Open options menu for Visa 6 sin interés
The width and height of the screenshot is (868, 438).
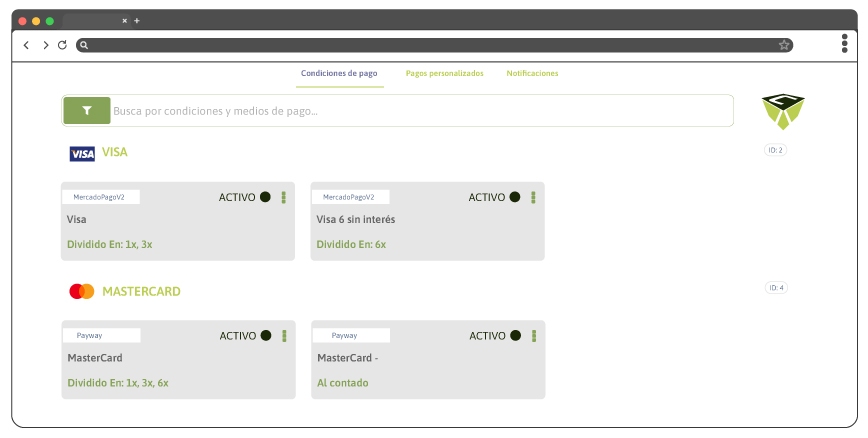[533, 197]
